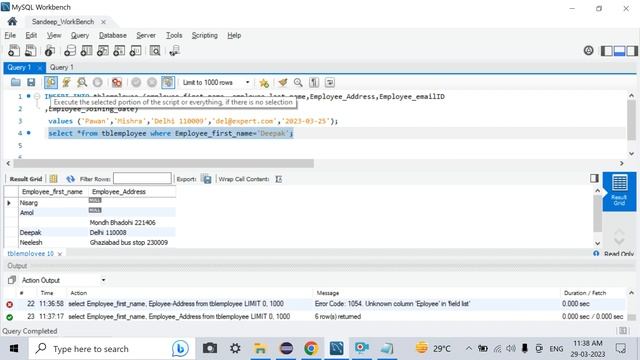Open the Query menu
The width and height of the screenshot is (640, 360).
click(80, 36)
